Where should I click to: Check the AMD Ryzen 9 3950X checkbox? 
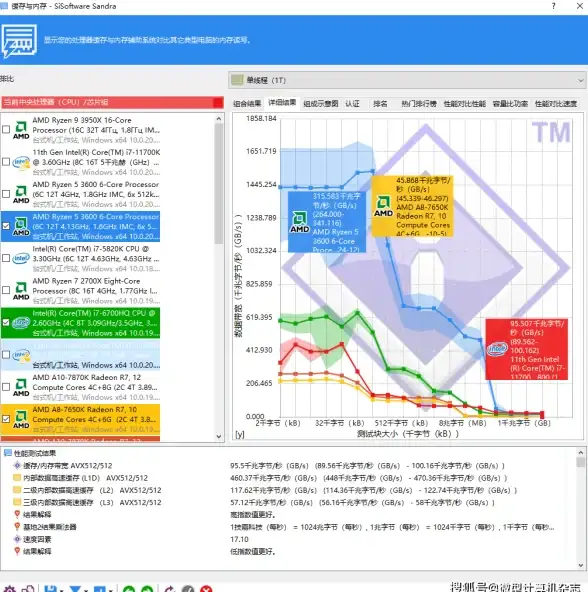(x=6, y=130)
